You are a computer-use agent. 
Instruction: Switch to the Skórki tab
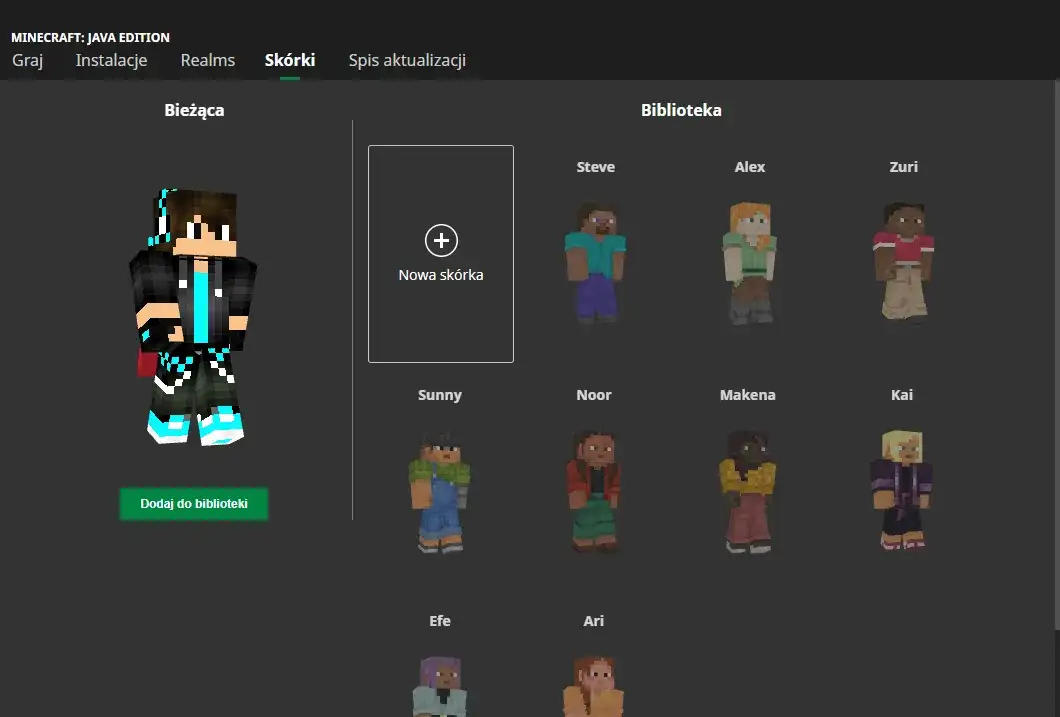289,60
